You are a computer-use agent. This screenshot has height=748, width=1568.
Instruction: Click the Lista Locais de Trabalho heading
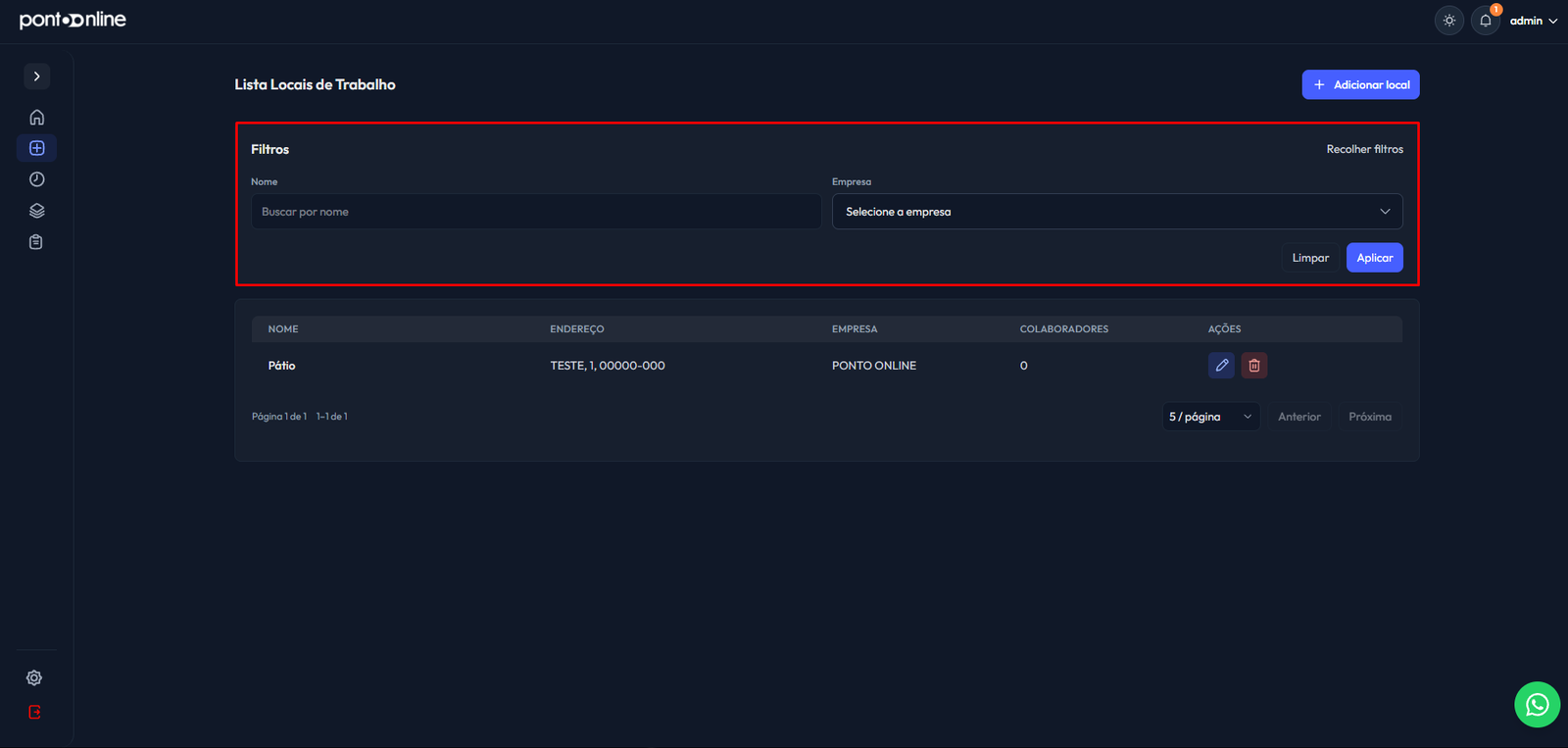[315, 84]
